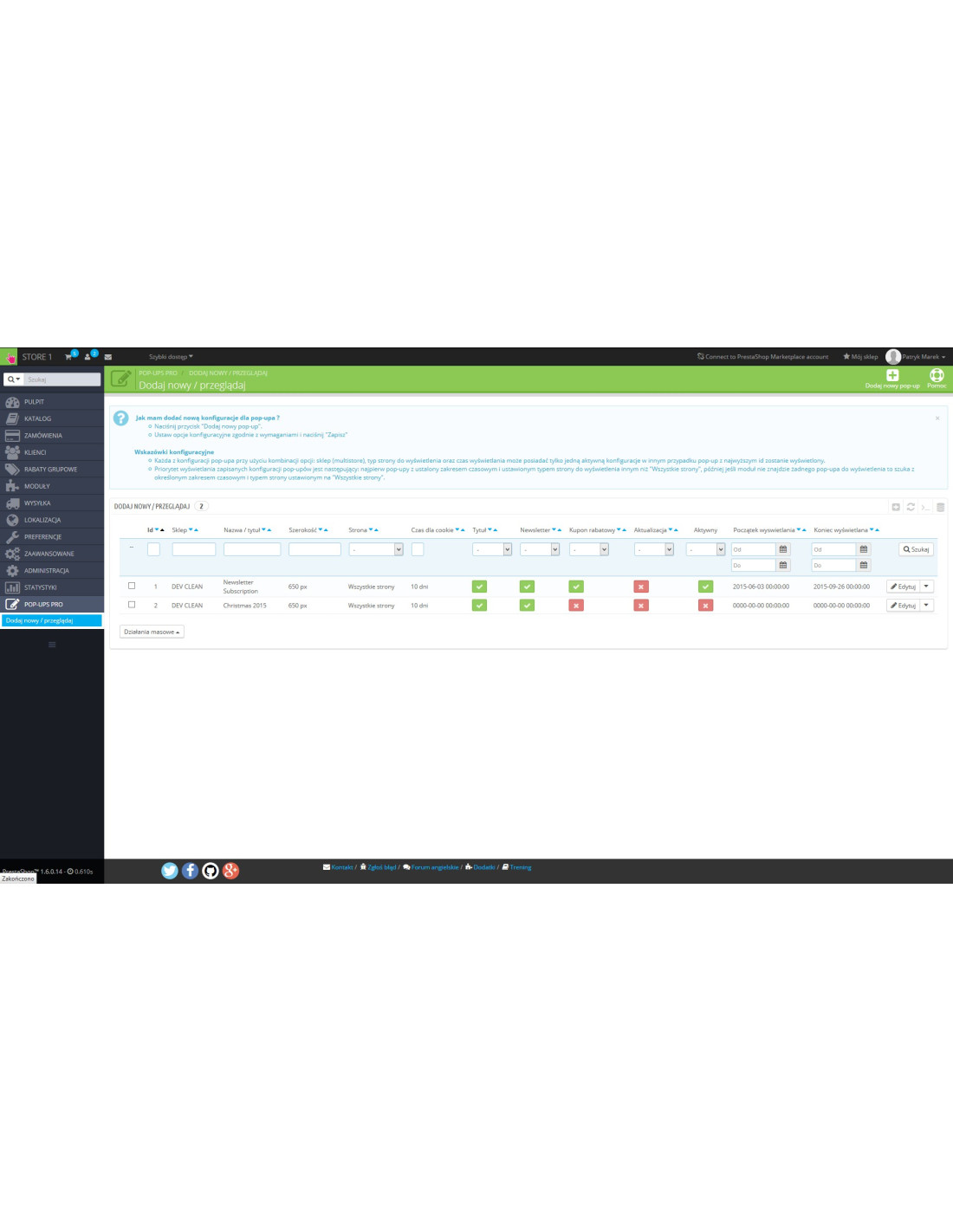Open the messages envelope icon
953x1232 pixels.
[108, 357]
